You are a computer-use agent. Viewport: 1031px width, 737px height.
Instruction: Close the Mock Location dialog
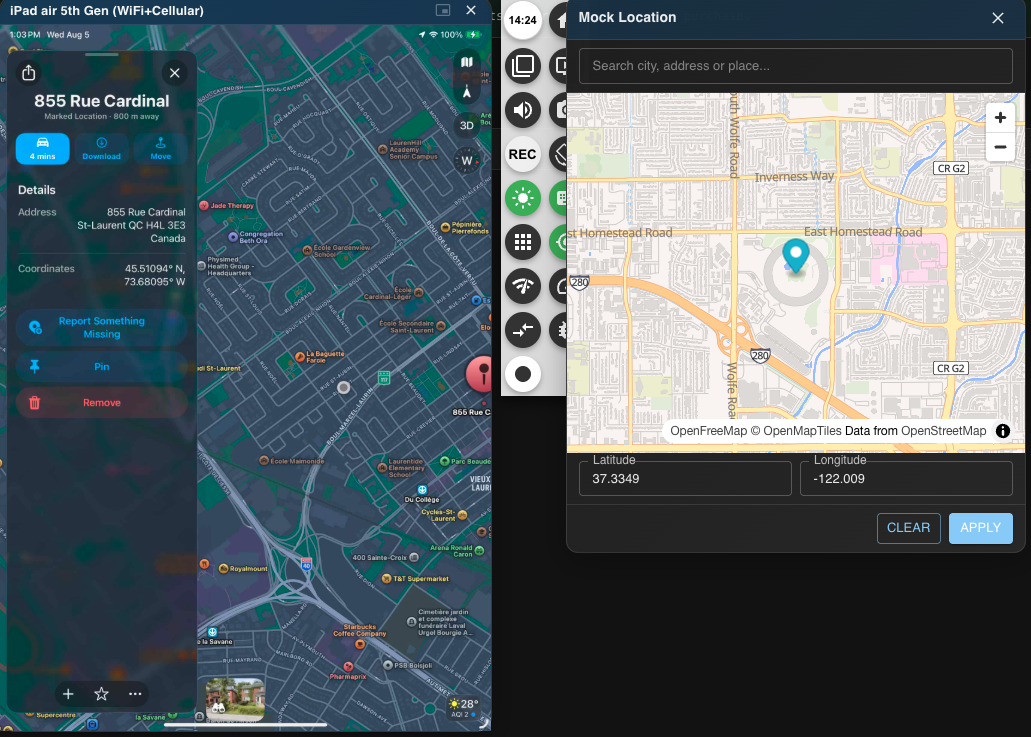pos(997,18)
